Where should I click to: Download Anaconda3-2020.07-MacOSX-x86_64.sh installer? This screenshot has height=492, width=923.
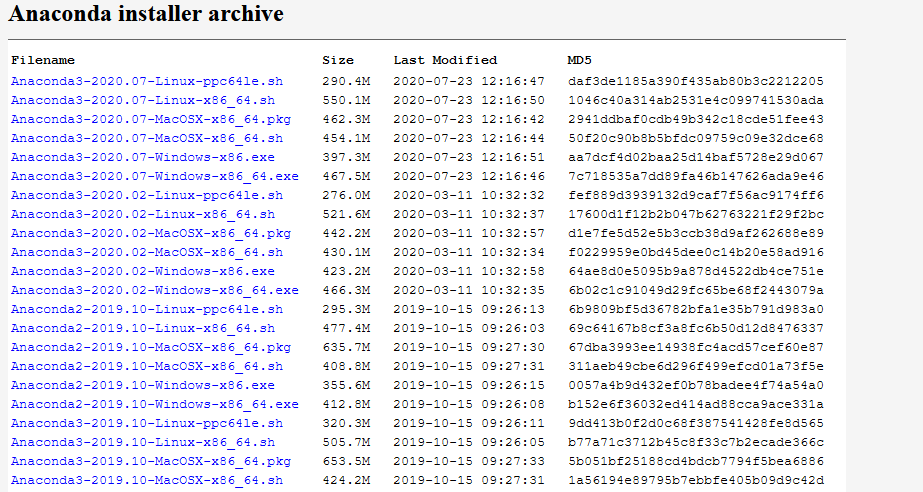click(x=147, y=138)
